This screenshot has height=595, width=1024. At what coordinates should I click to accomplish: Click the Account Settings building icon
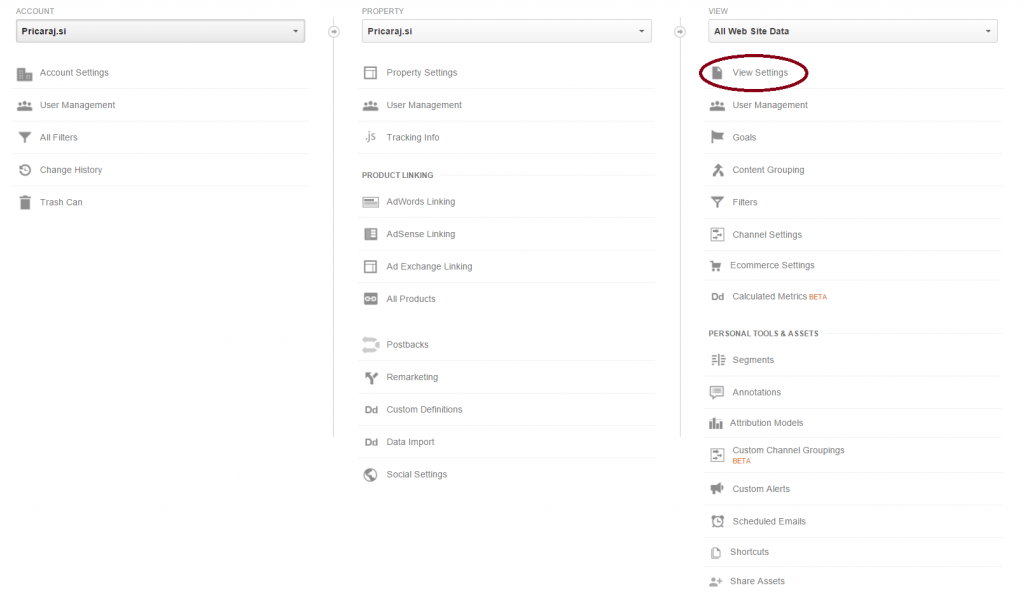click(x=25, y=73)
